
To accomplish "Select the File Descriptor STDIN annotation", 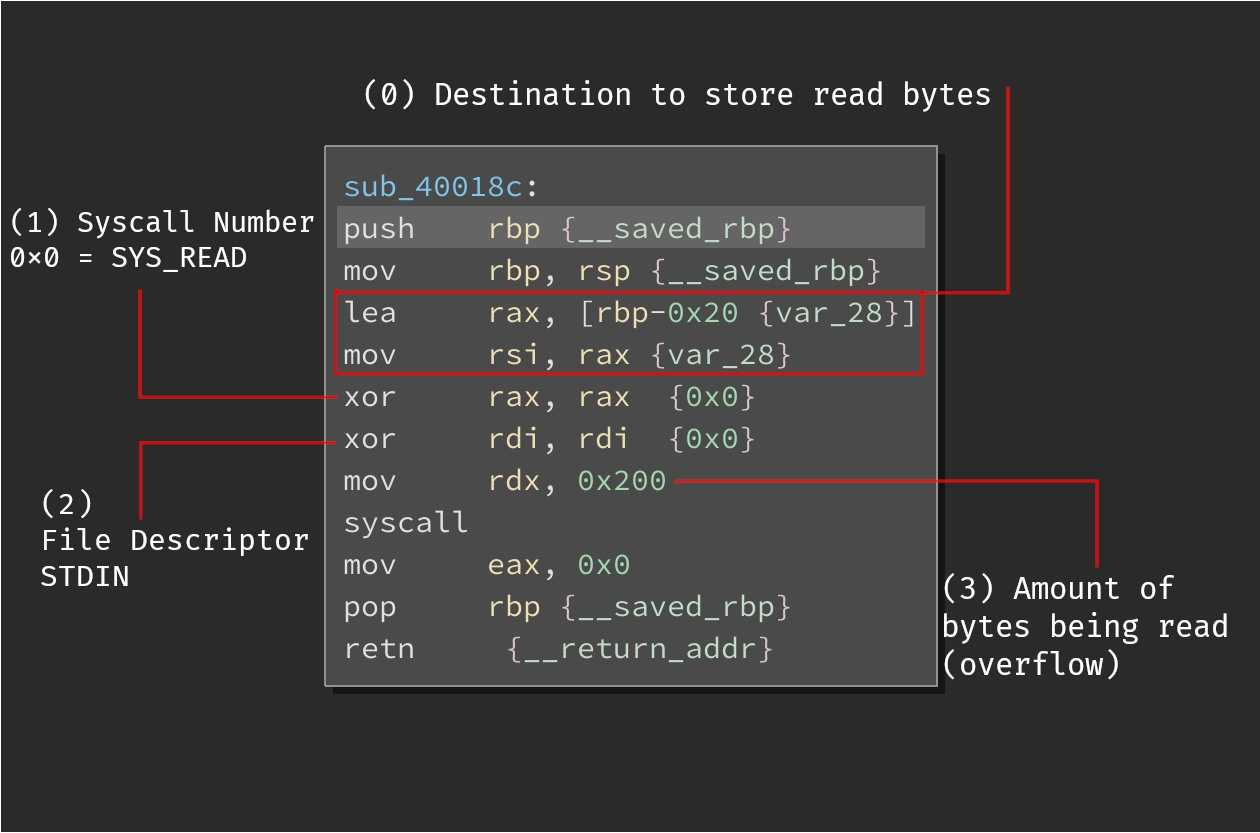I will (174, 540).
